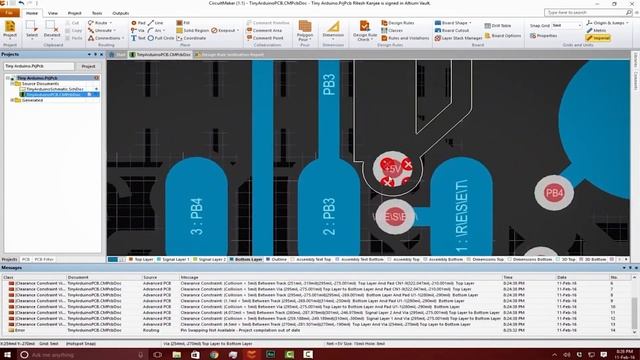The height and width of the screenshot is (360, 640).
Task: Open the Route dropdown
Action: click(x=100, y=23)
